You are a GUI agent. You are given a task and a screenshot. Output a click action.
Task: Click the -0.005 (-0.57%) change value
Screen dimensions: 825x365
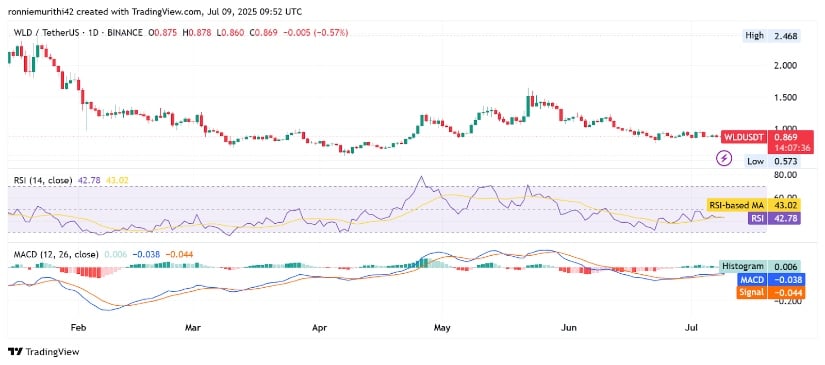(x=316, y=33)
